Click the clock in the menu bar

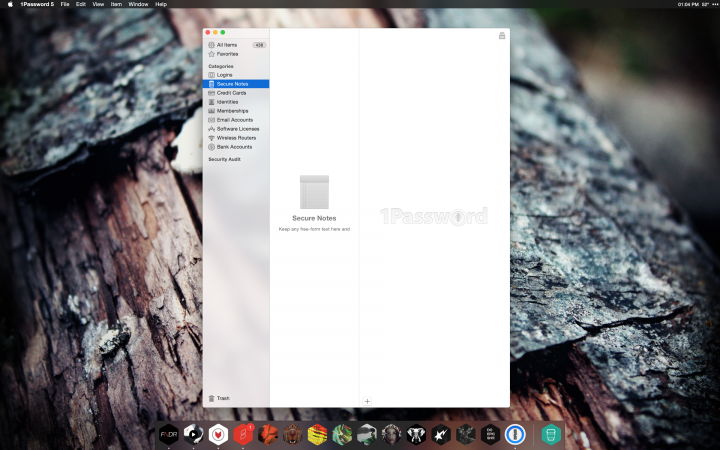point(688,4)
